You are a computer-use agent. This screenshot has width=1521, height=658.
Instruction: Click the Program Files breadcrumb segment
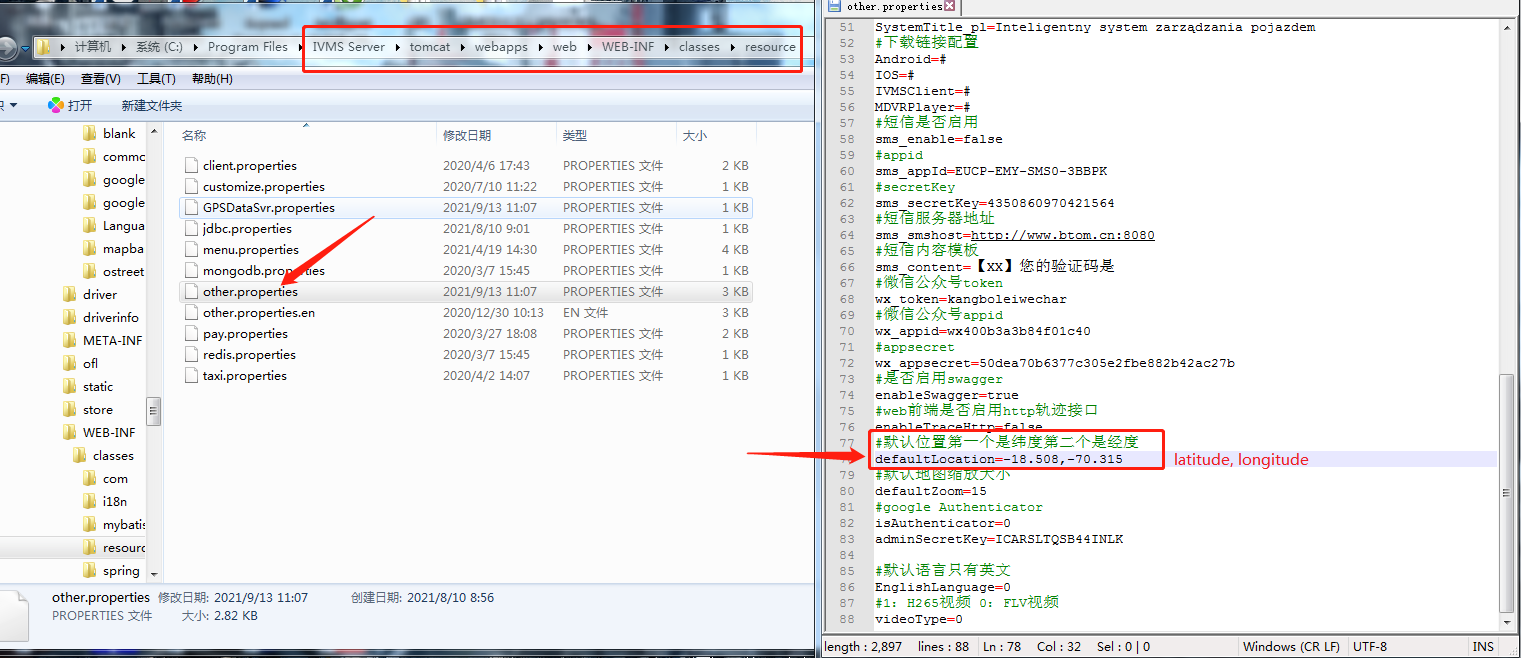point(248,47)
